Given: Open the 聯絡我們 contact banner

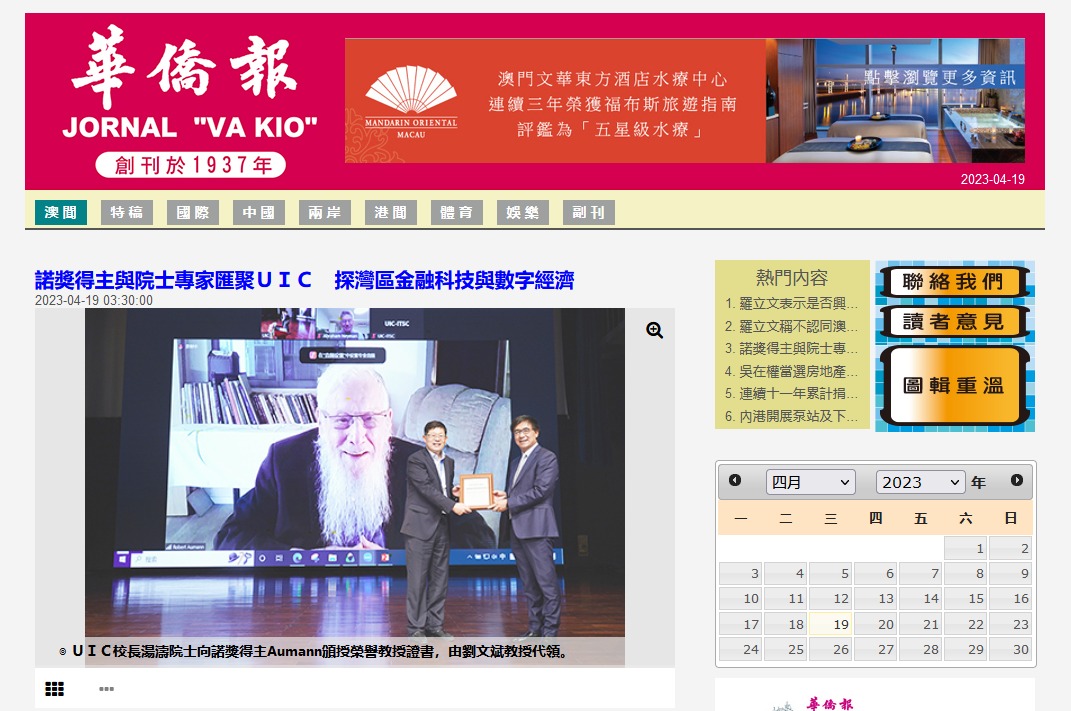Looking at the screenshot, I should [953, 282].
